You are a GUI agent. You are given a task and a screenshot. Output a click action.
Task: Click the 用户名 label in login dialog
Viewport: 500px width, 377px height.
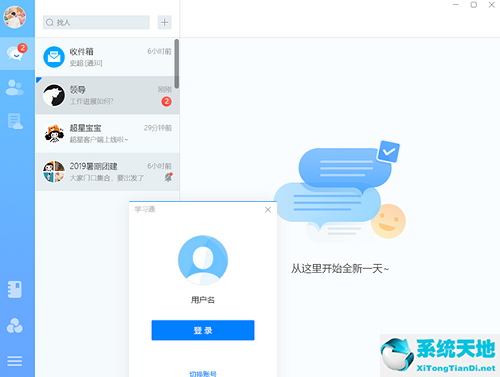[x=203, y=300]
